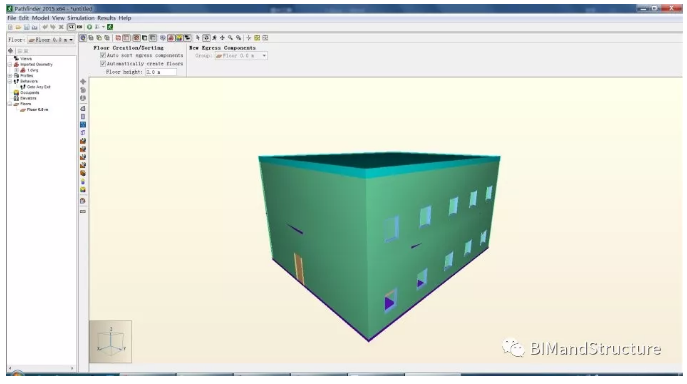This screenshot has width=687, height=384.
Task: Click the green View Results icon
Action: (x=110, y=27)
